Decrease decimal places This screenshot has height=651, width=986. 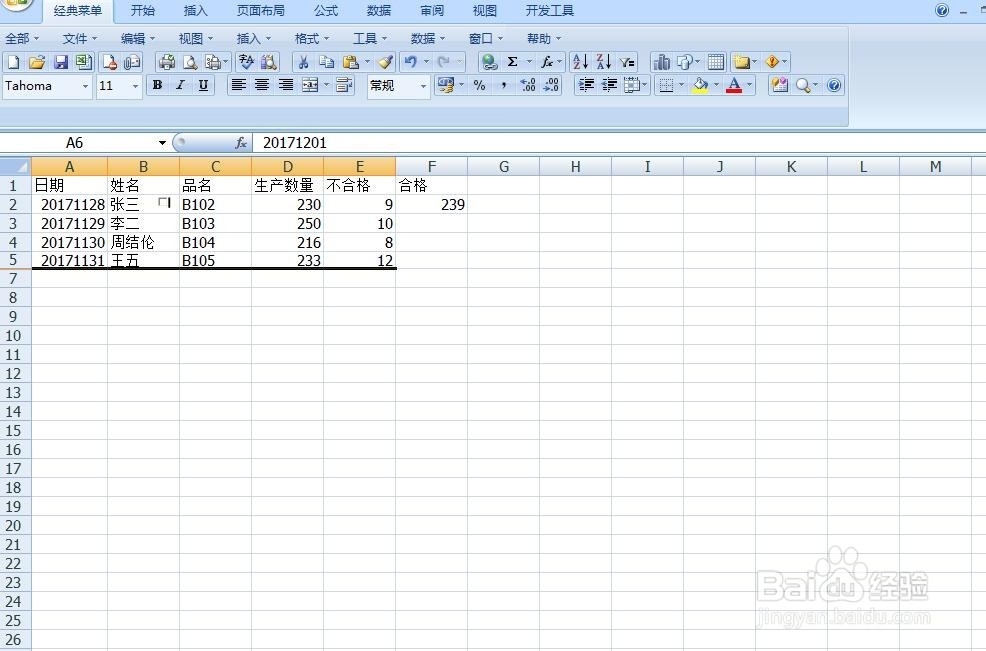tap(551, 85)
